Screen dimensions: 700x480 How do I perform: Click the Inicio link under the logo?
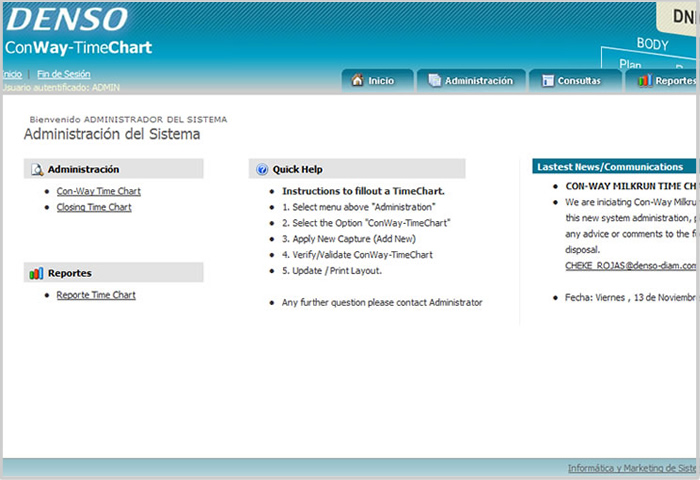coord(12,74)
